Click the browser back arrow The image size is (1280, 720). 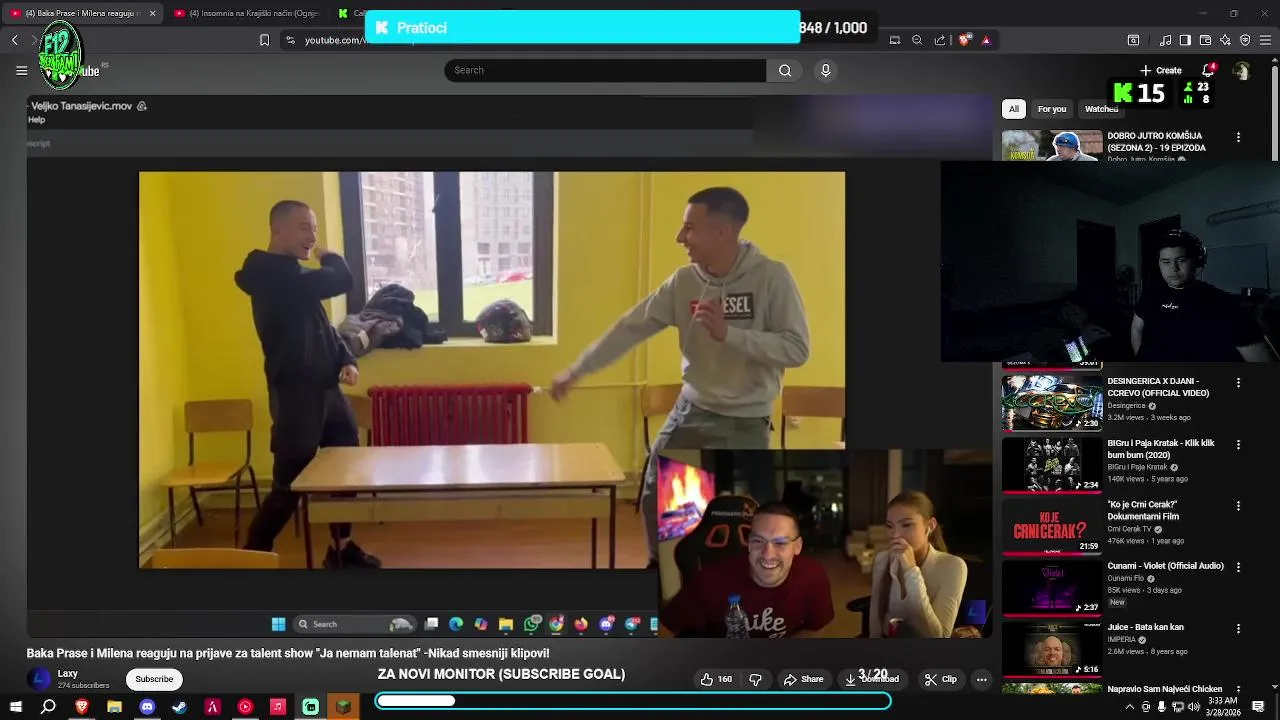14,40
